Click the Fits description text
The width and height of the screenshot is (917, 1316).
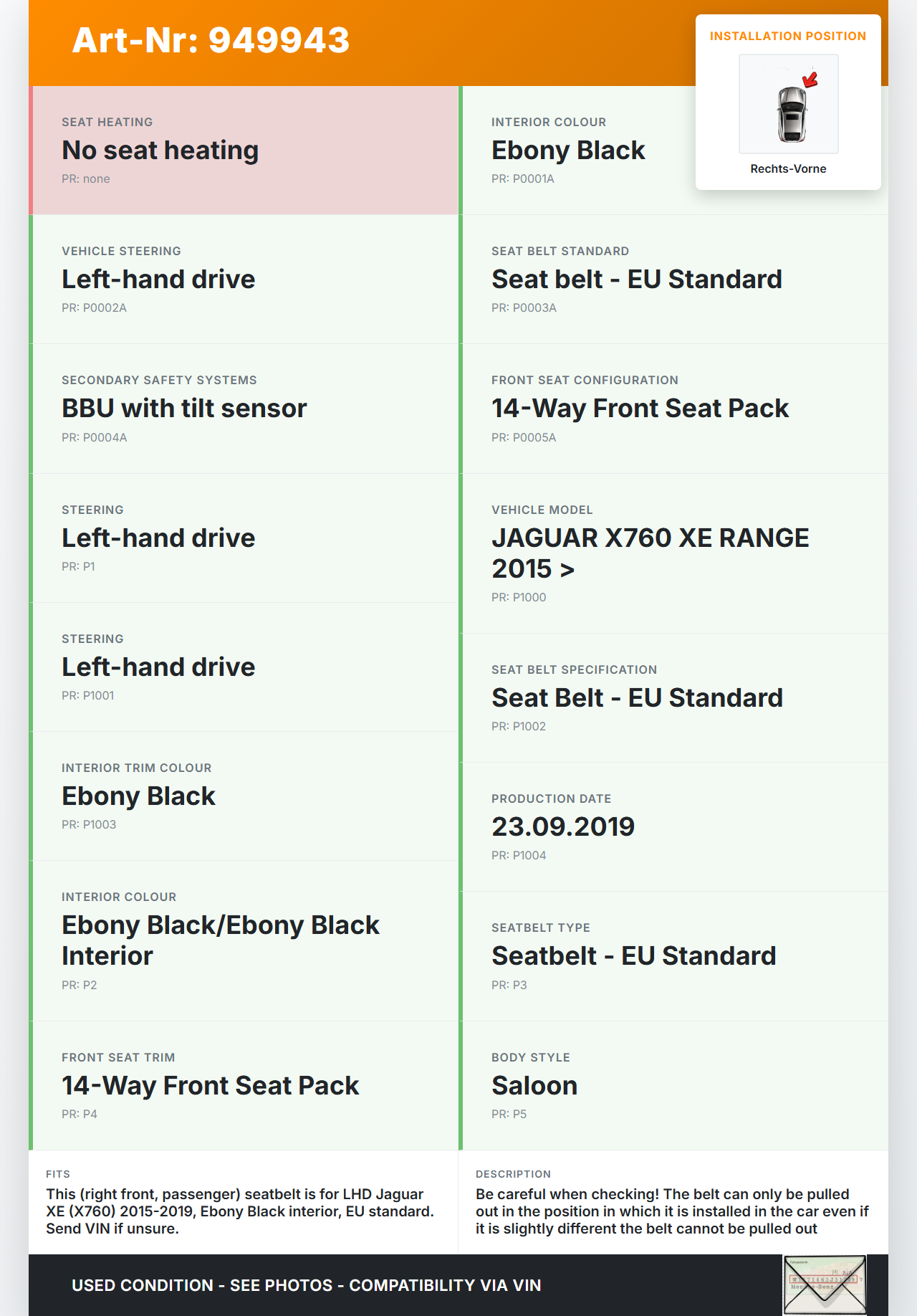point(240,1211)
